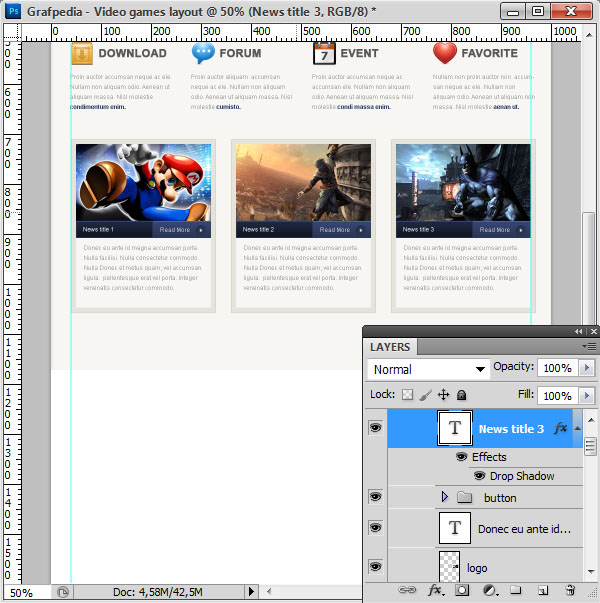Open the blend mode Normal dropdown
600x603 pixels.
tap(428, 369)
